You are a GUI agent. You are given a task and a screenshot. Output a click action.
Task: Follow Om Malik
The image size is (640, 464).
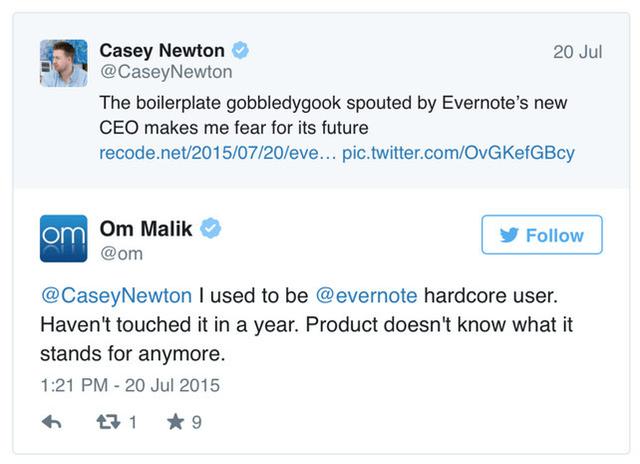coord(541,235)
